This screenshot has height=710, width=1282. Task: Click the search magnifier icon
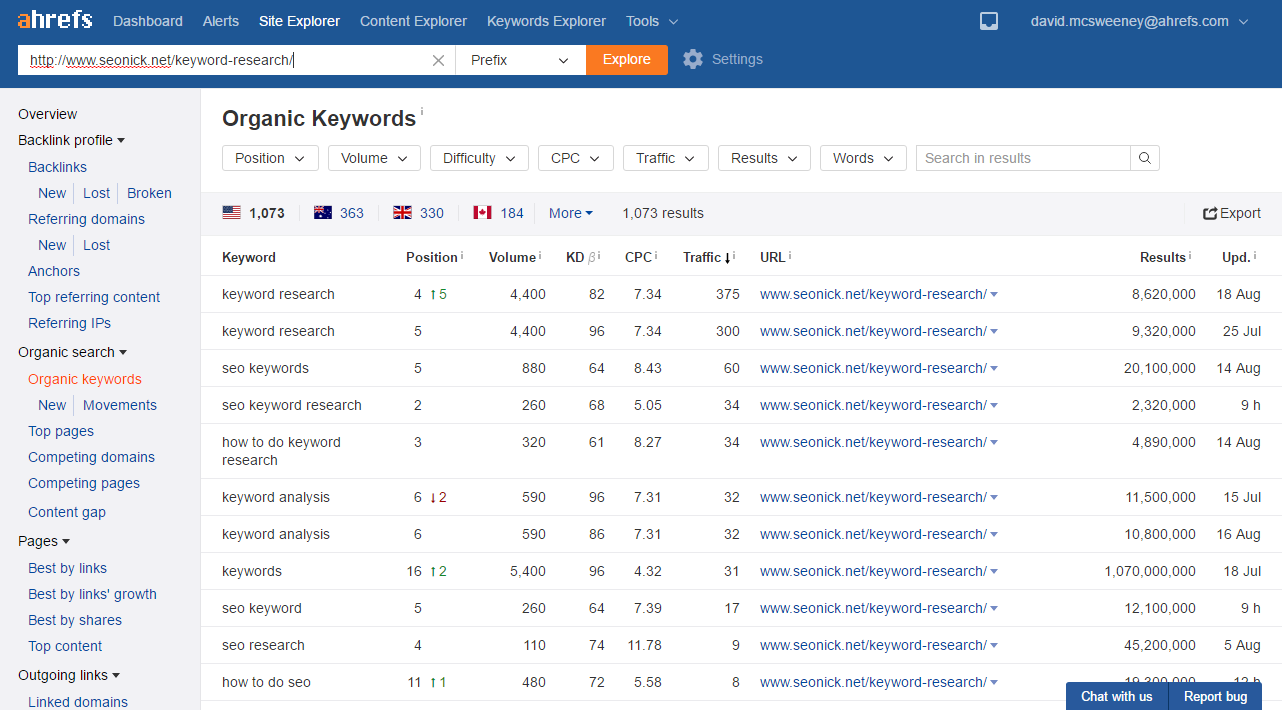(1145, 158)
